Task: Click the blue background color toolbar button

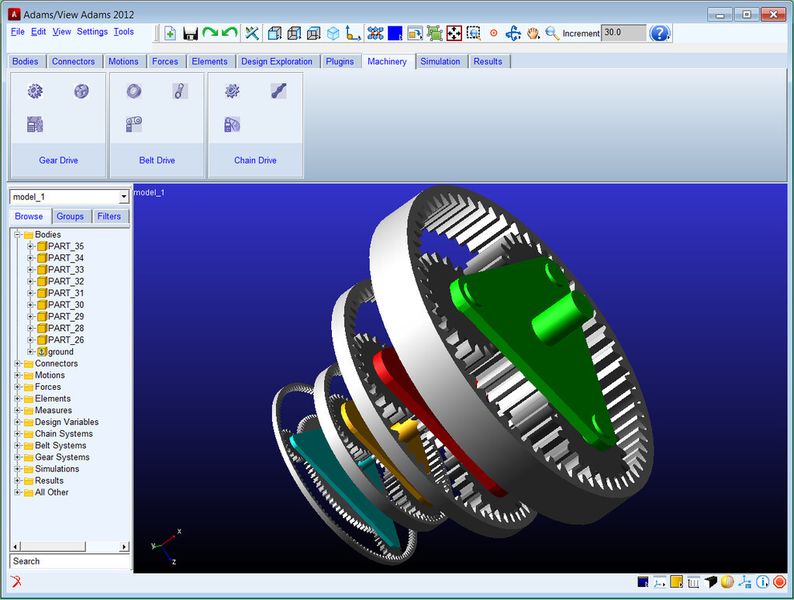Action: 395,33
